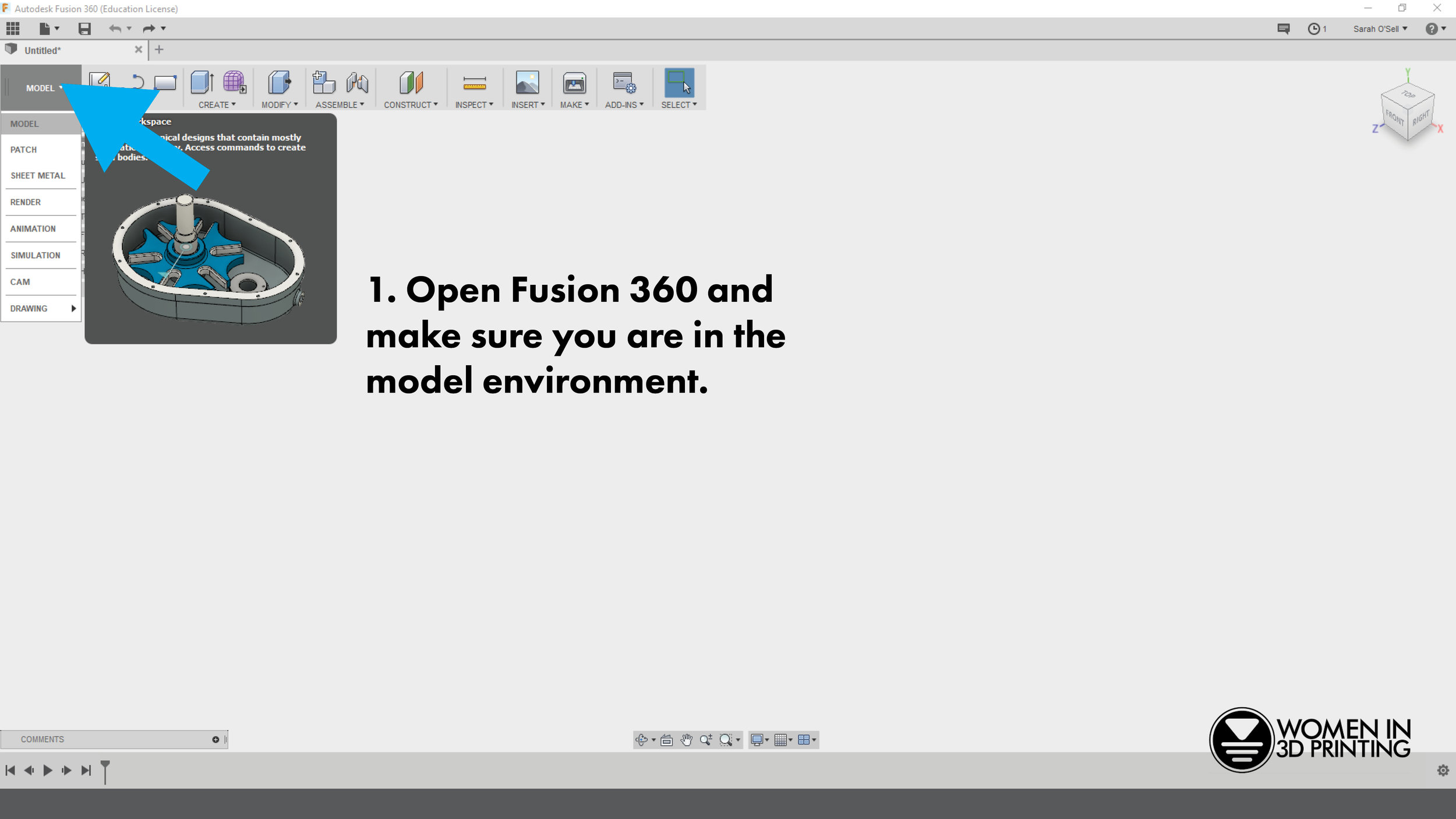Expand the ADD-INS dropdown menu
1456x819 pixels.
point(624,105)
